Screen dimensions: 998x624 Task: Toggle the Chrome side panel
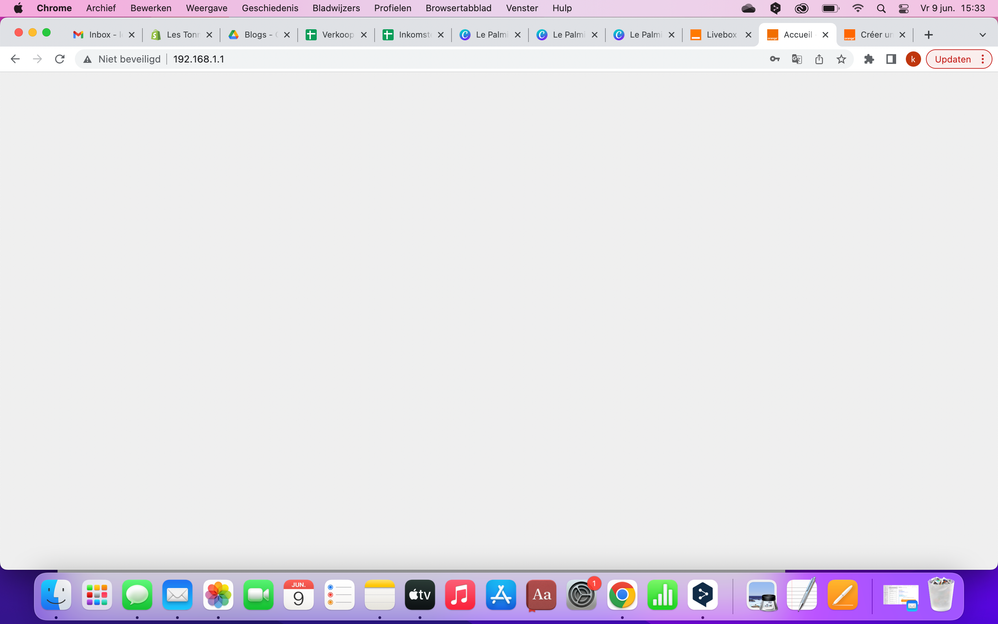[x=891, y=59]
